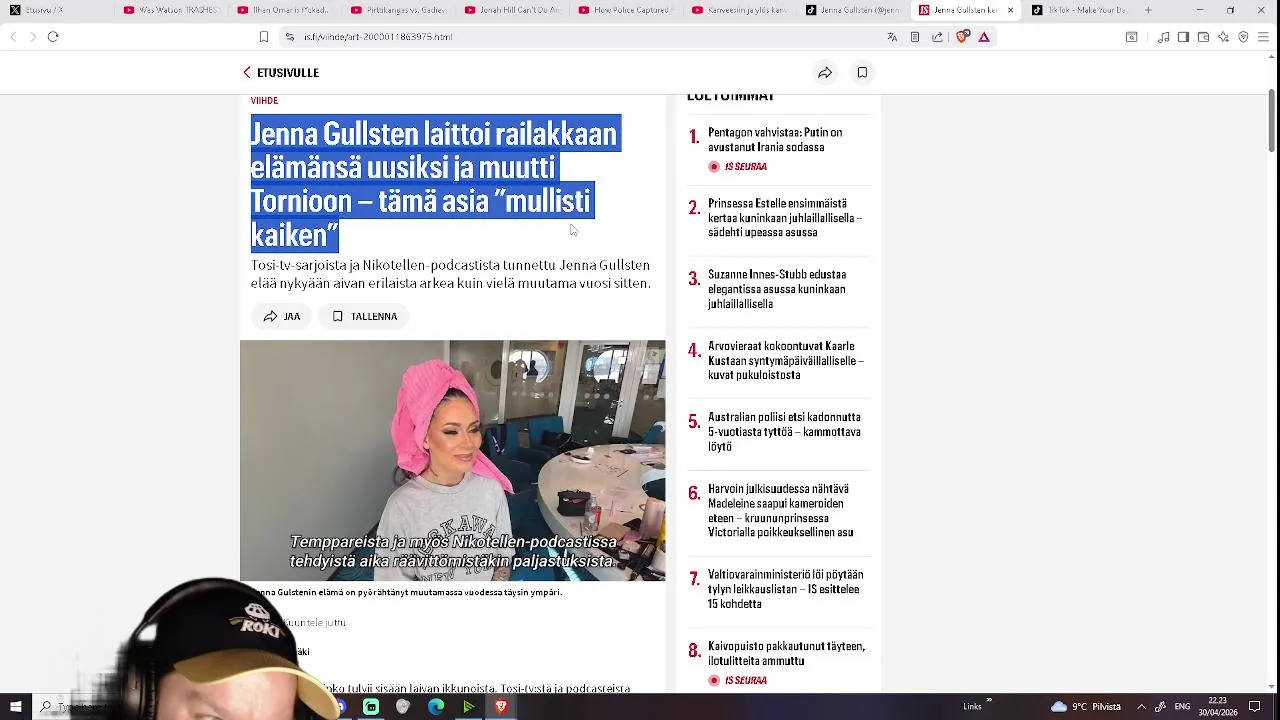The width and height of the screenshot is (1280, 720).
Task: Open Microsoft Edge from the taskbar
Action: (436, 707)
